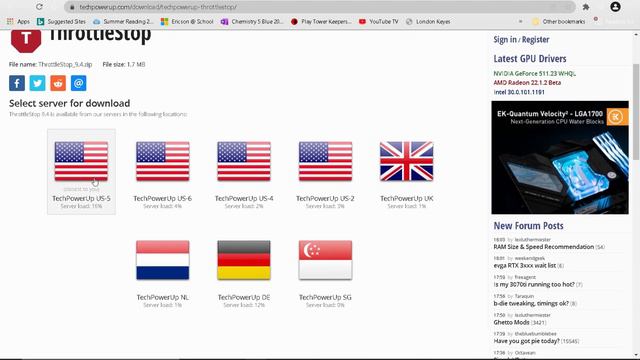The height and width of the screenshot is (360, 640).
Task: Open the Apps bookmark shortcut
Action: tap(18, 22)
